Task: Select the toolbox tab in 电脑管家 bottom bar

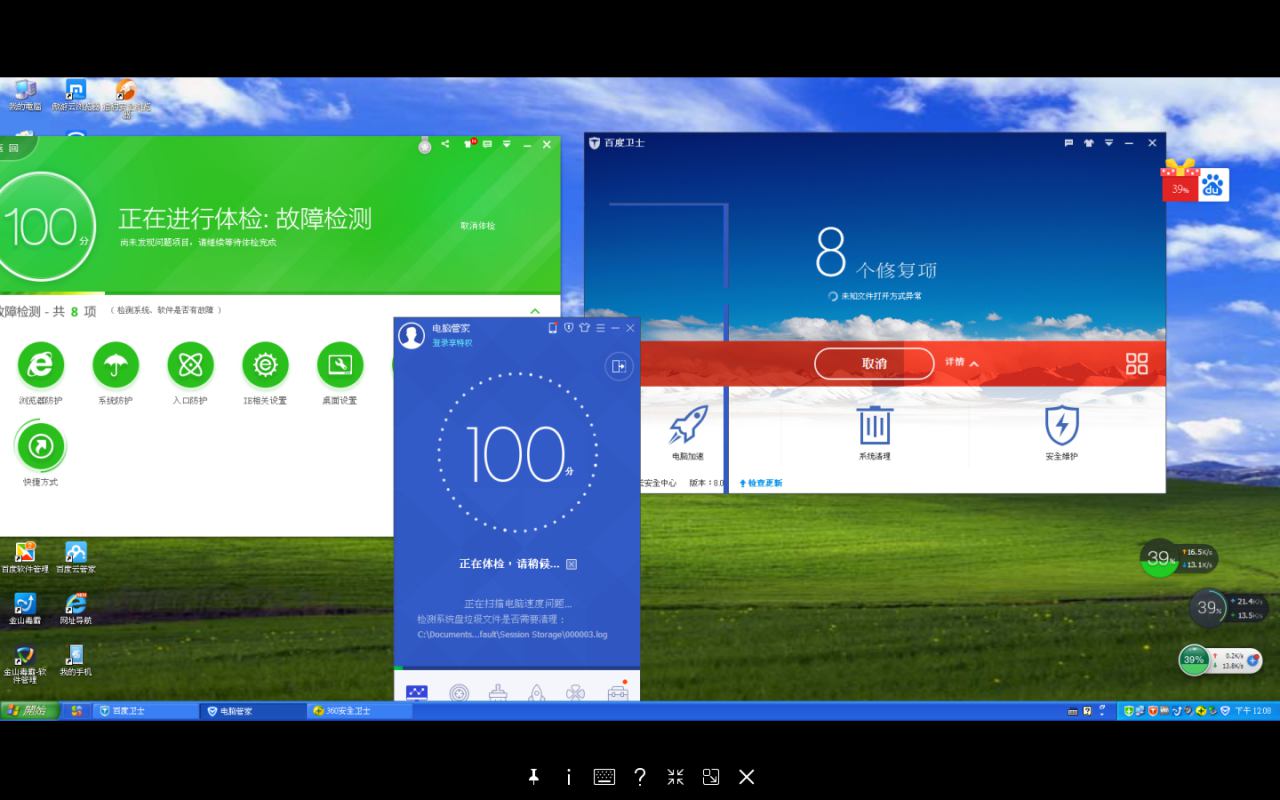Action: click(x=618, y=692)
